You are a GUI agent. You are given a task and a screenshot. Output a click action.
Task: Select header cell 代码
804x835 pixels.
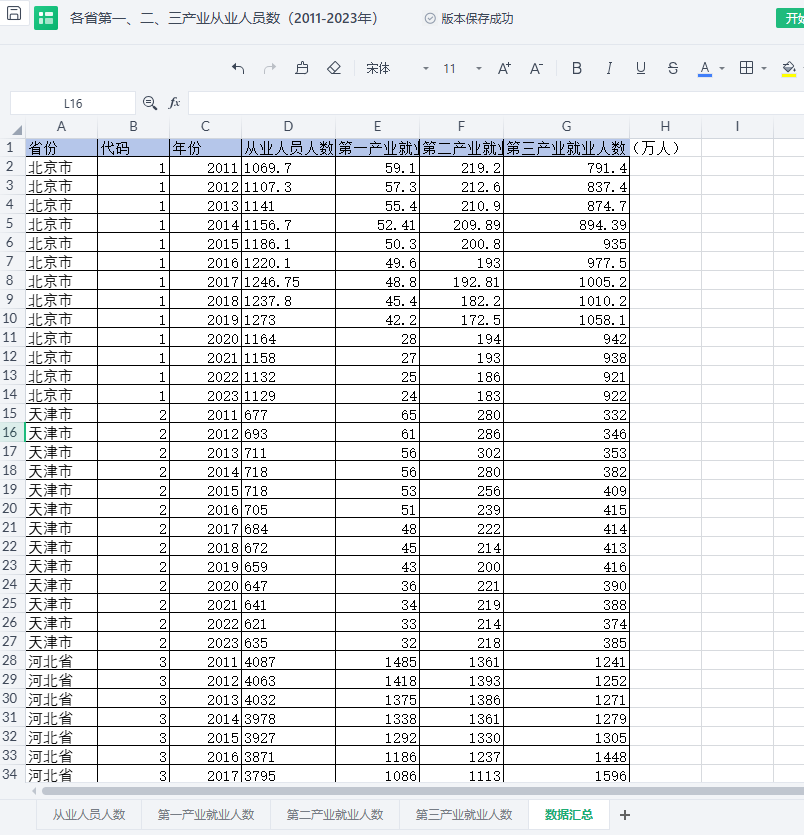pyautogui.click(x=133, y=148)
